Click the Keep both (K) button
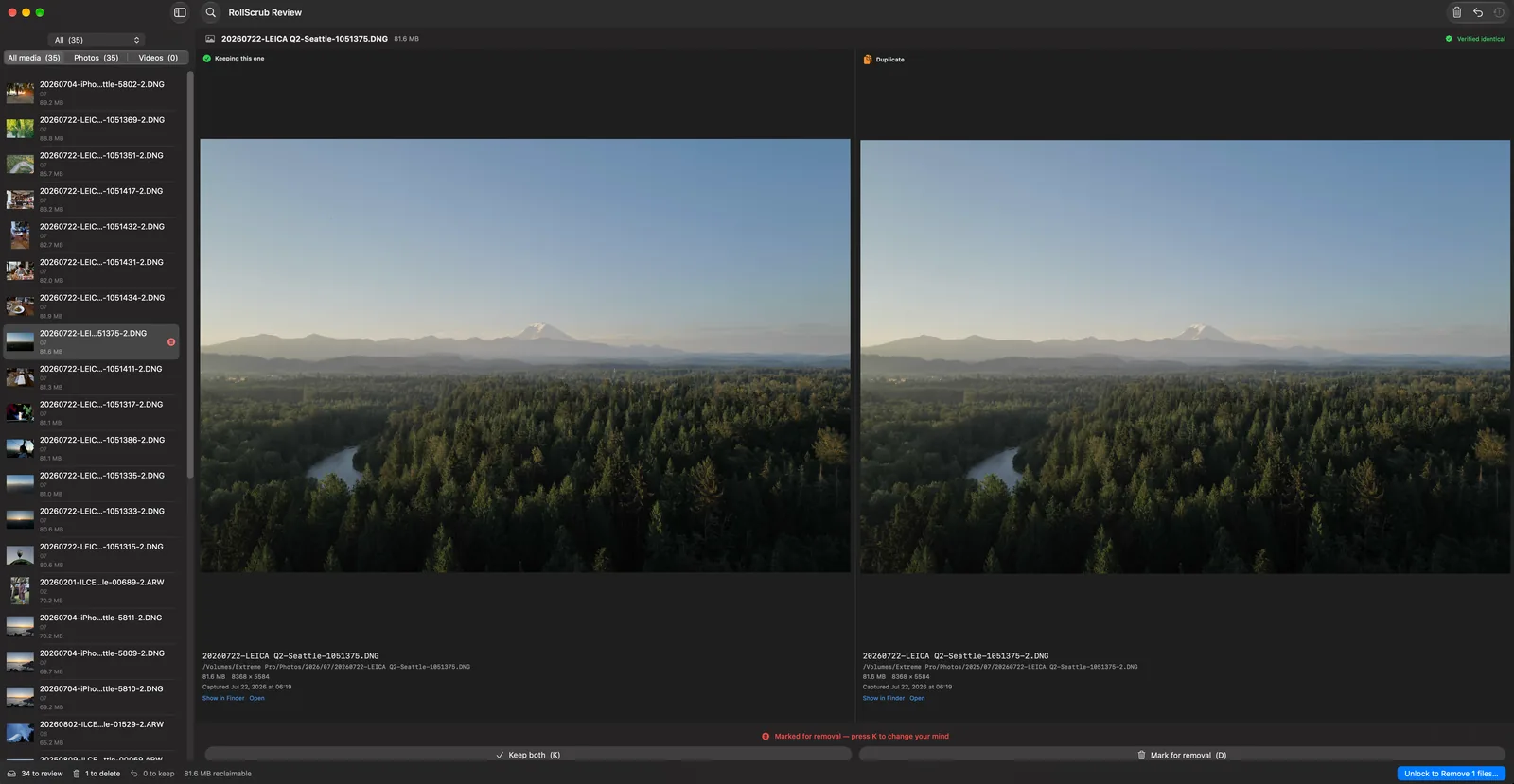 528,755
